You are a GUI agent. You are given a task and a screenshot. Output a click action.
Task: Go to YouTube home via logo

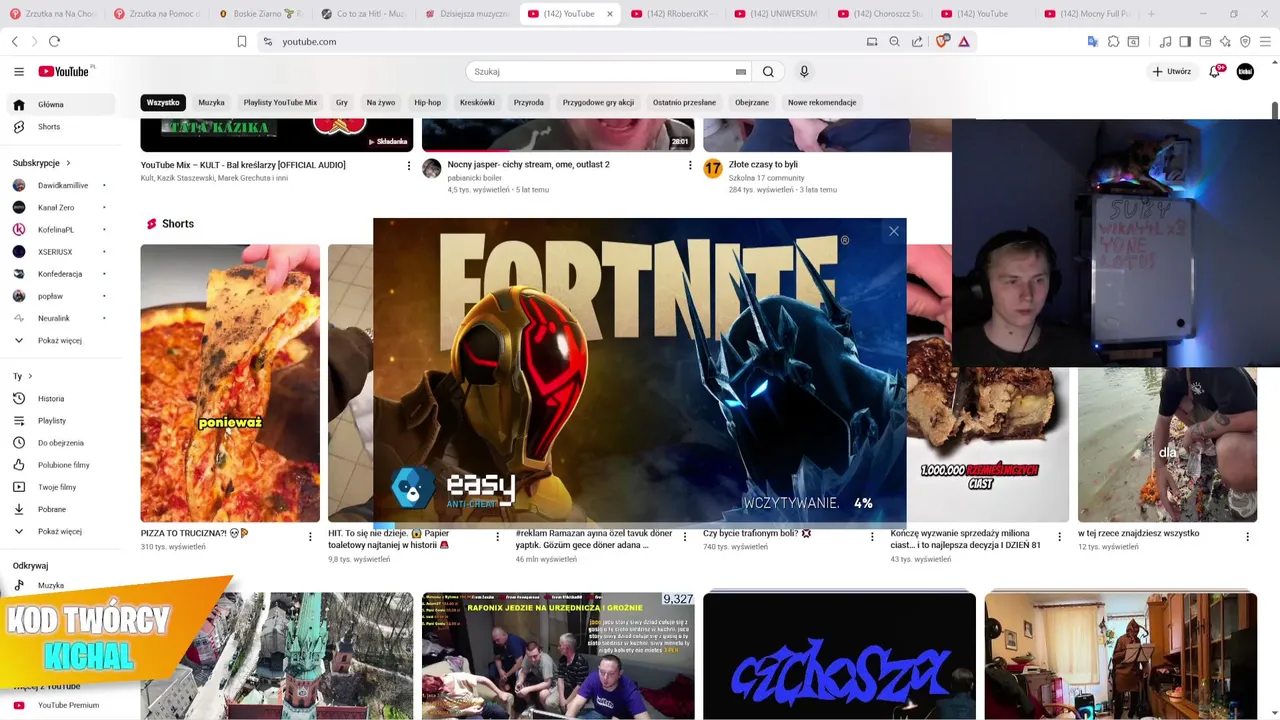click(x=66, y=71)
